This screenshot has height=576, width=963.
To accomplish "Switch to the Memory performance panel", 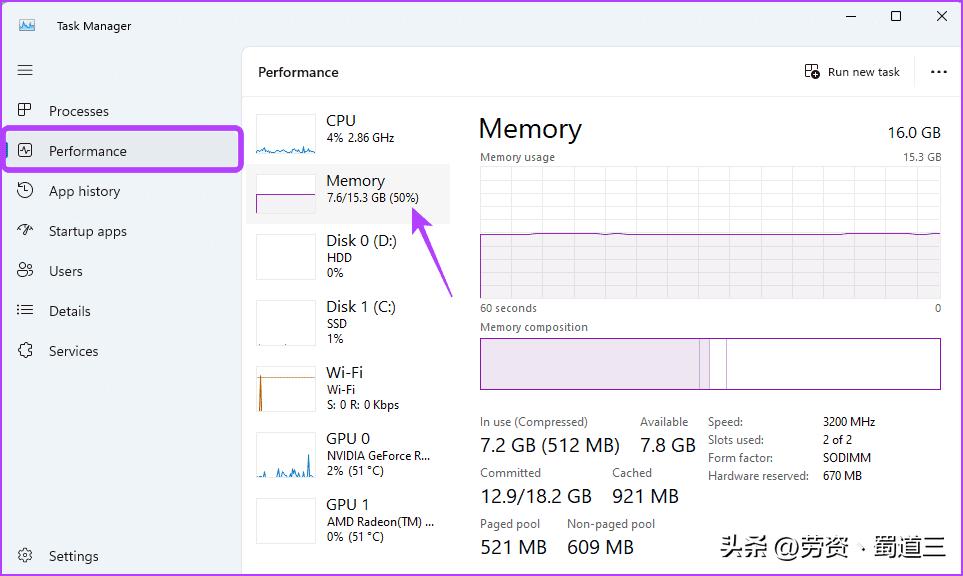I will pos(350,190).
